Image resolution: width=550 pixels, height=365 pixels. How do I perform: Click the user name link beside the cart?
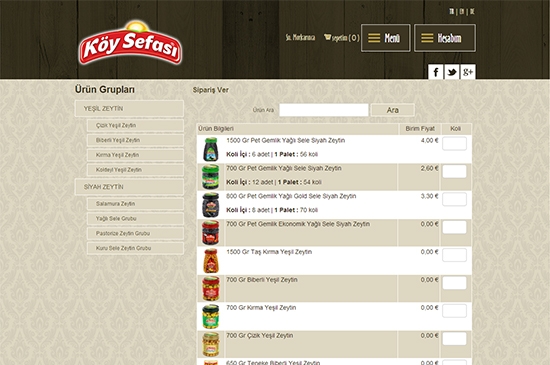(x=300, y=37)
